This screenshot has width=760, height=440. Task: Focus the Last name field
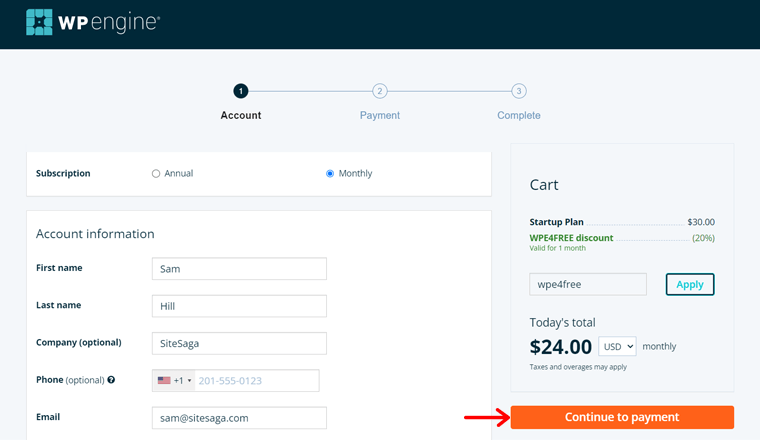pos(239,306)
